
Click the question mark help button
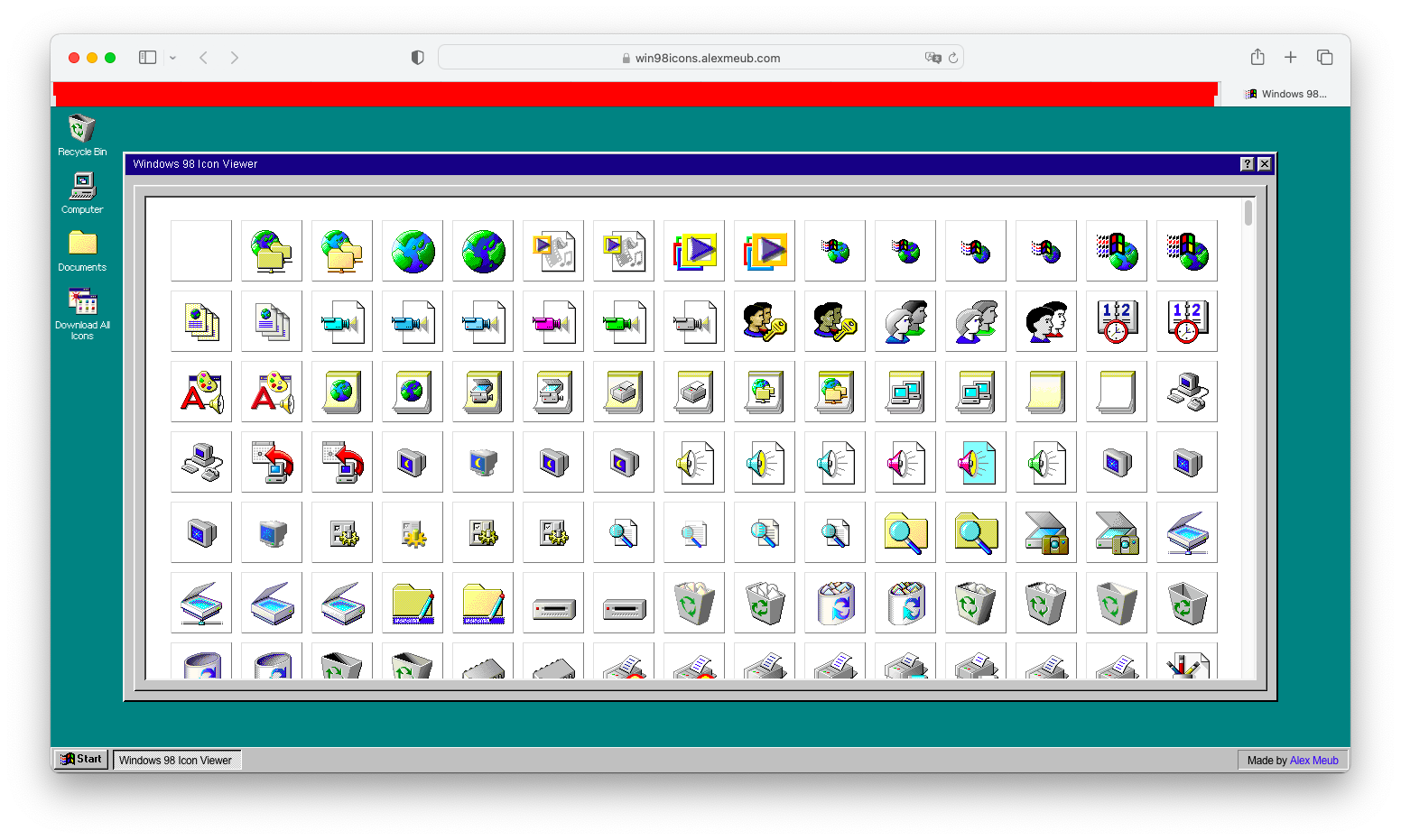click(x=1248, y=163)
